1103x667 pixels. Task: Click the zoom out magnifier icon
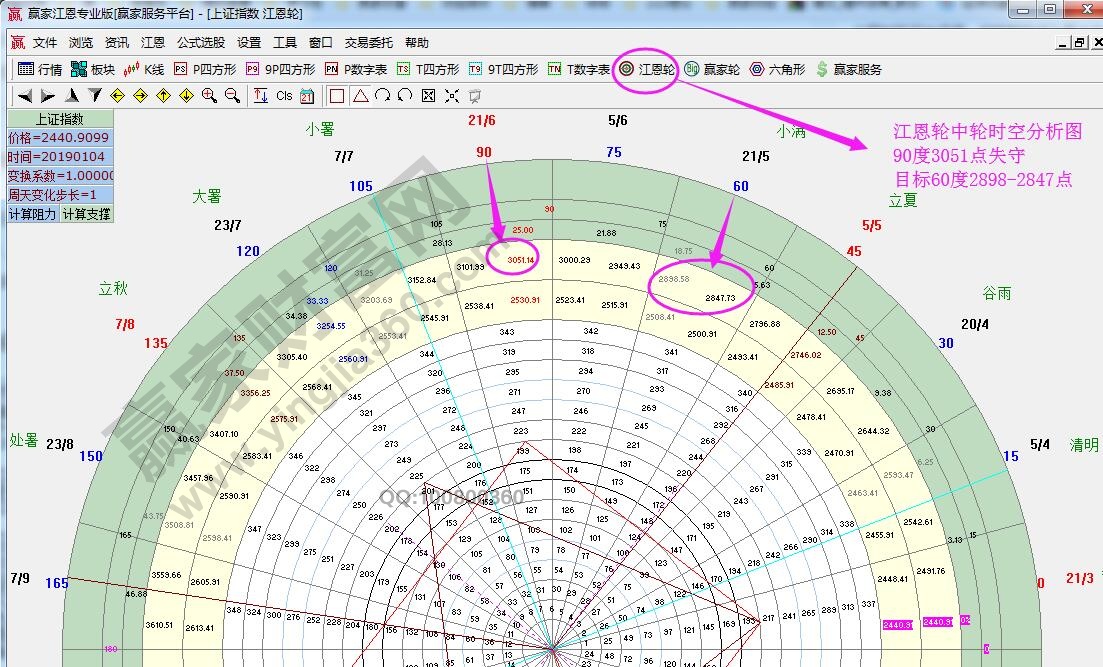pos(232,96)
